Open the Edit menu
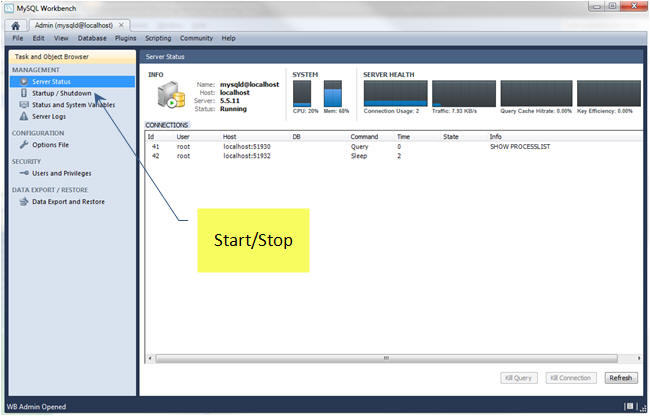The width and height of the screenshot is (650, 416). click(39, 38)
